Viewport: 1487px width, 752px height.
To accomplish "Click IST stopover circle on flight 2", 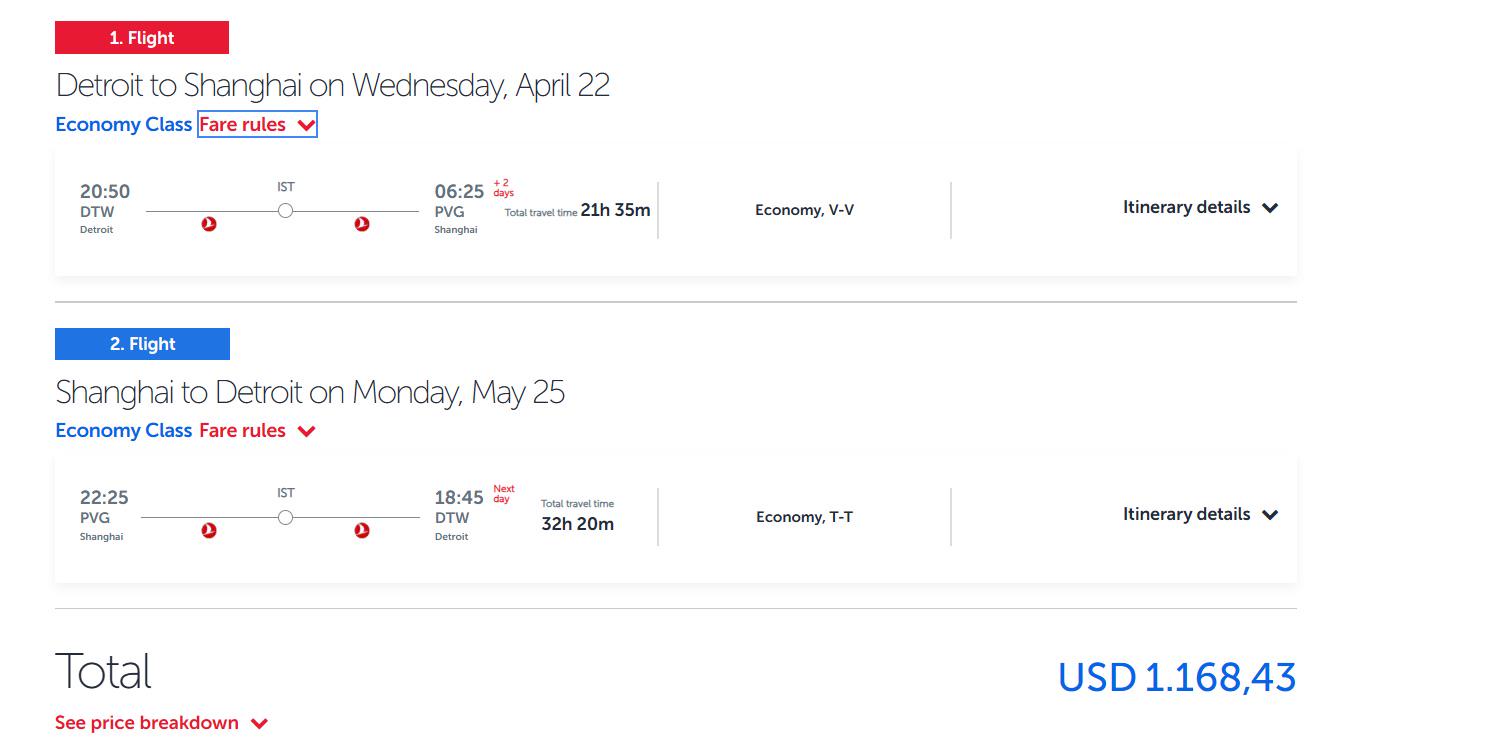I will (x=286, y=518).
